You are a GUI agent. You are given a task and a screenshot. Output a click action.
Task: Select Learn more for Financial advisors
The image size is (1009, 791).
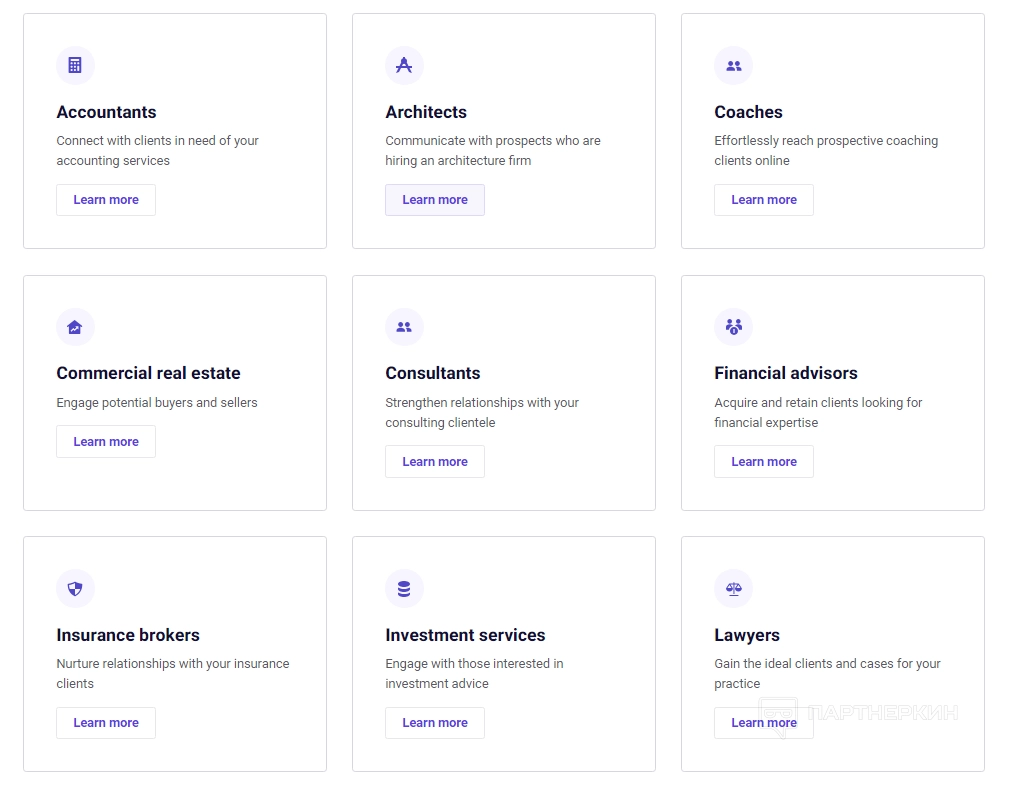click(x=764, y=462)
